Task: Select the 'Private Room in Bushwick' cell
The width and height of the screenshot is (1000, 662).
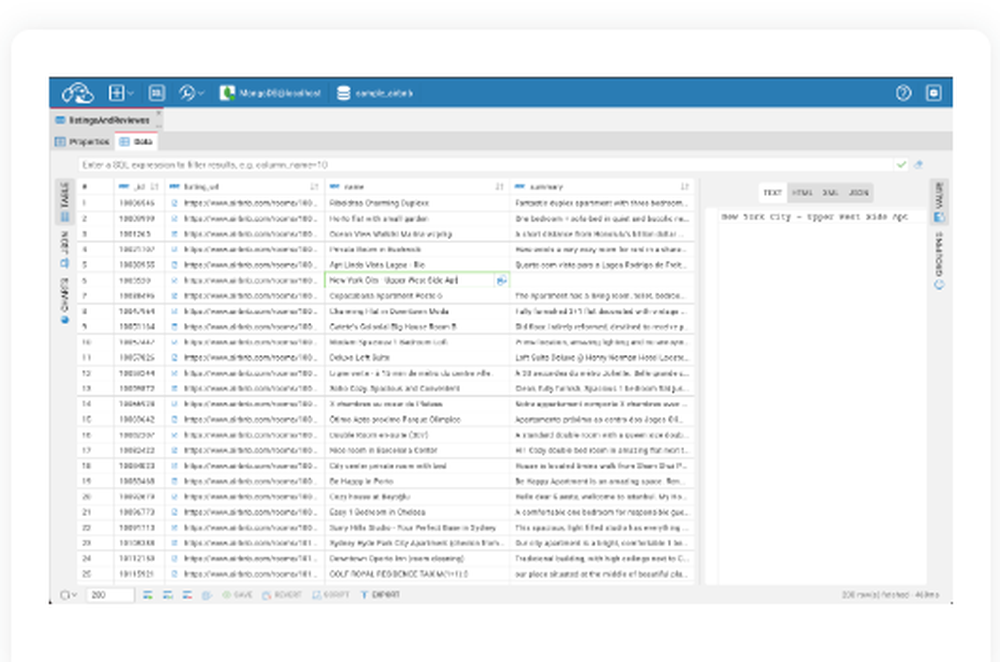Action: tap(417, 249)
